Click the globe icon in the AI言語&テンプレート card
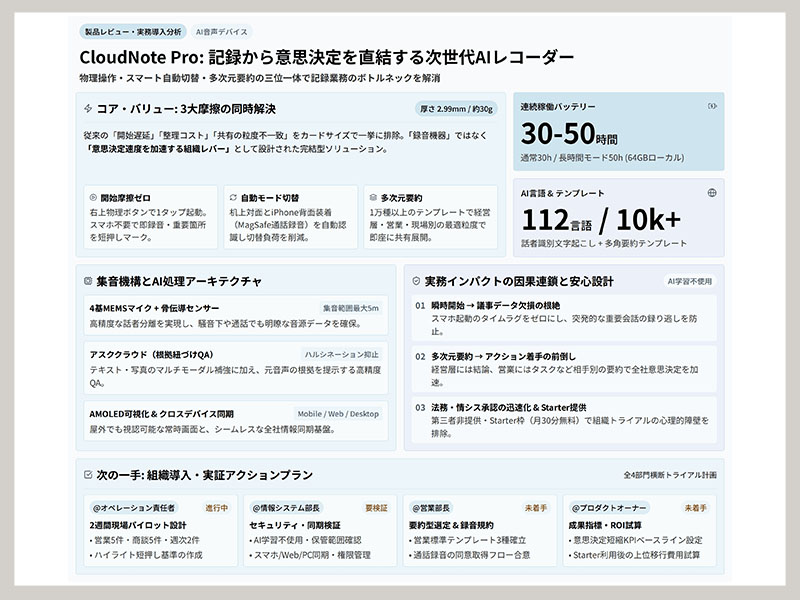Screen dimensions: 800x600 [x=712, y=193]
